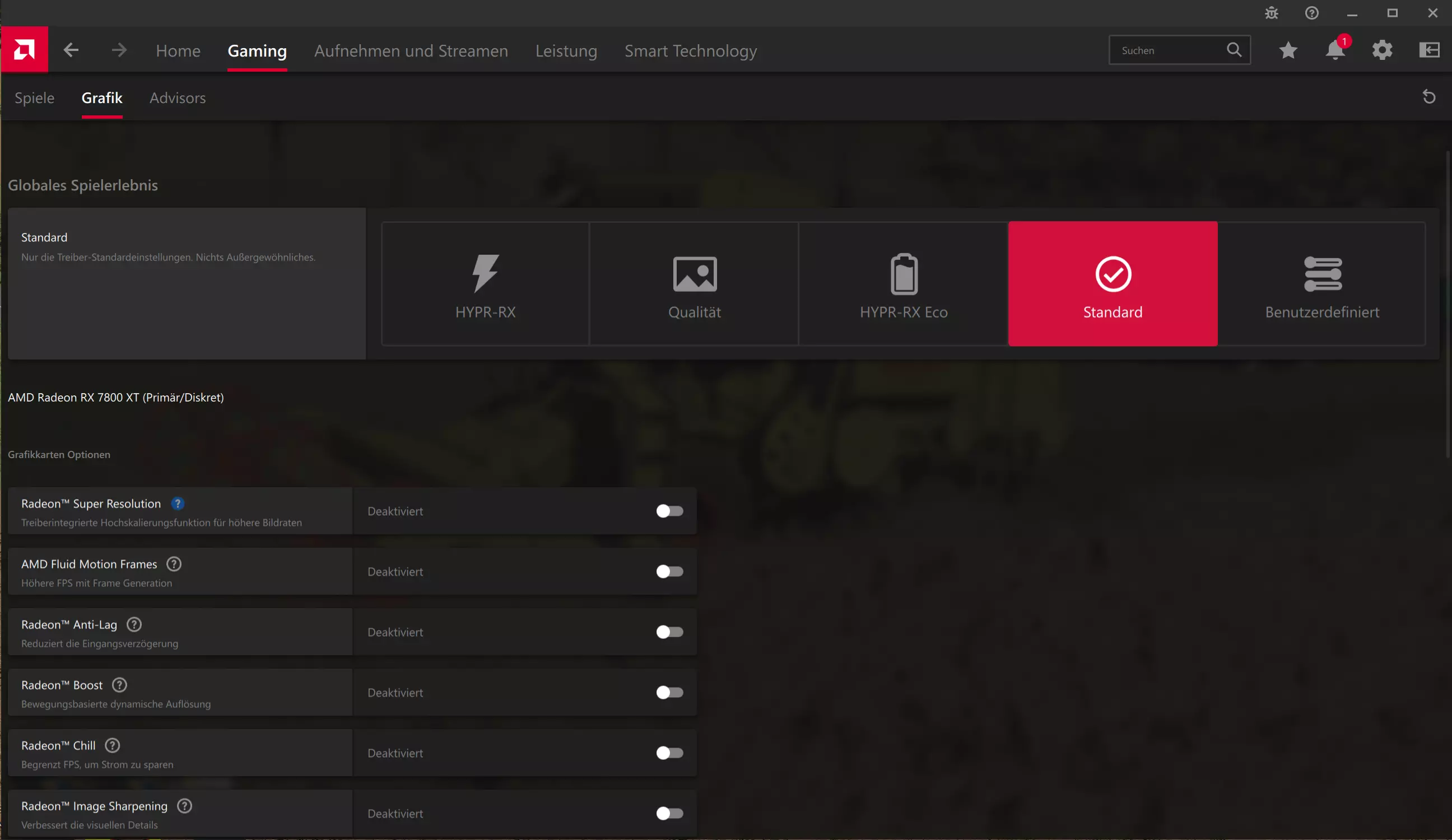Viewport: 1452px width, 840px height.
Task: Enable Radeon Boost toggle
Action: [x=669, y=693]
